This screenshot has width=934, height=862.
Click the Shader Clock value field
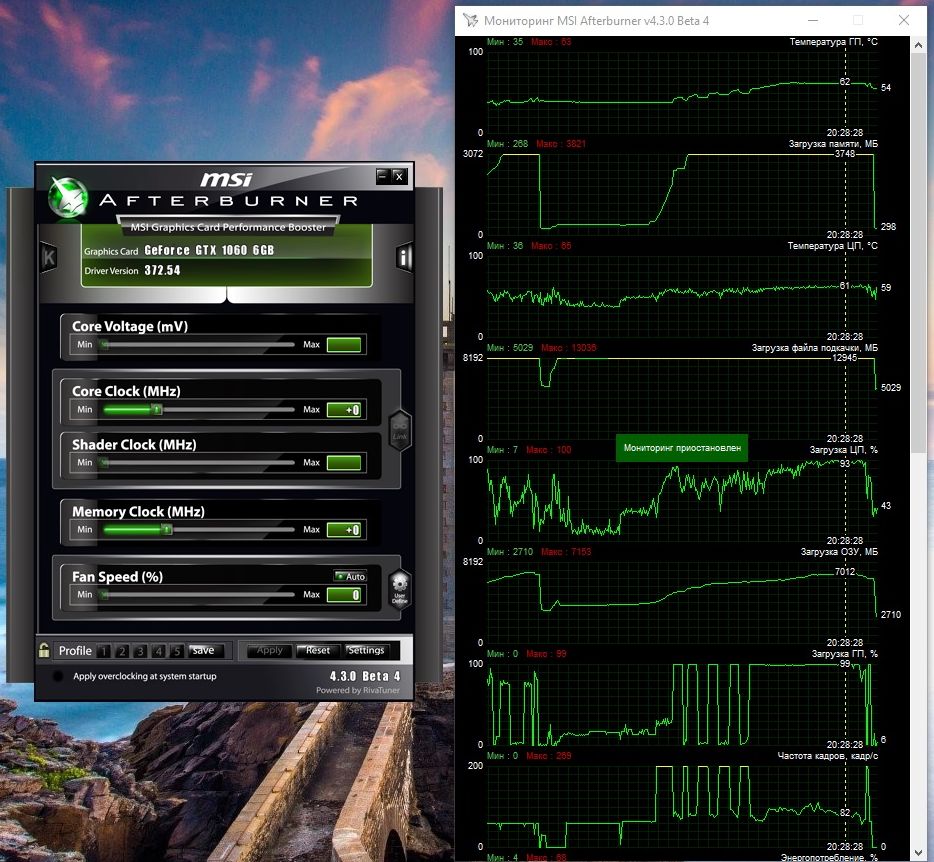point(344,463)
